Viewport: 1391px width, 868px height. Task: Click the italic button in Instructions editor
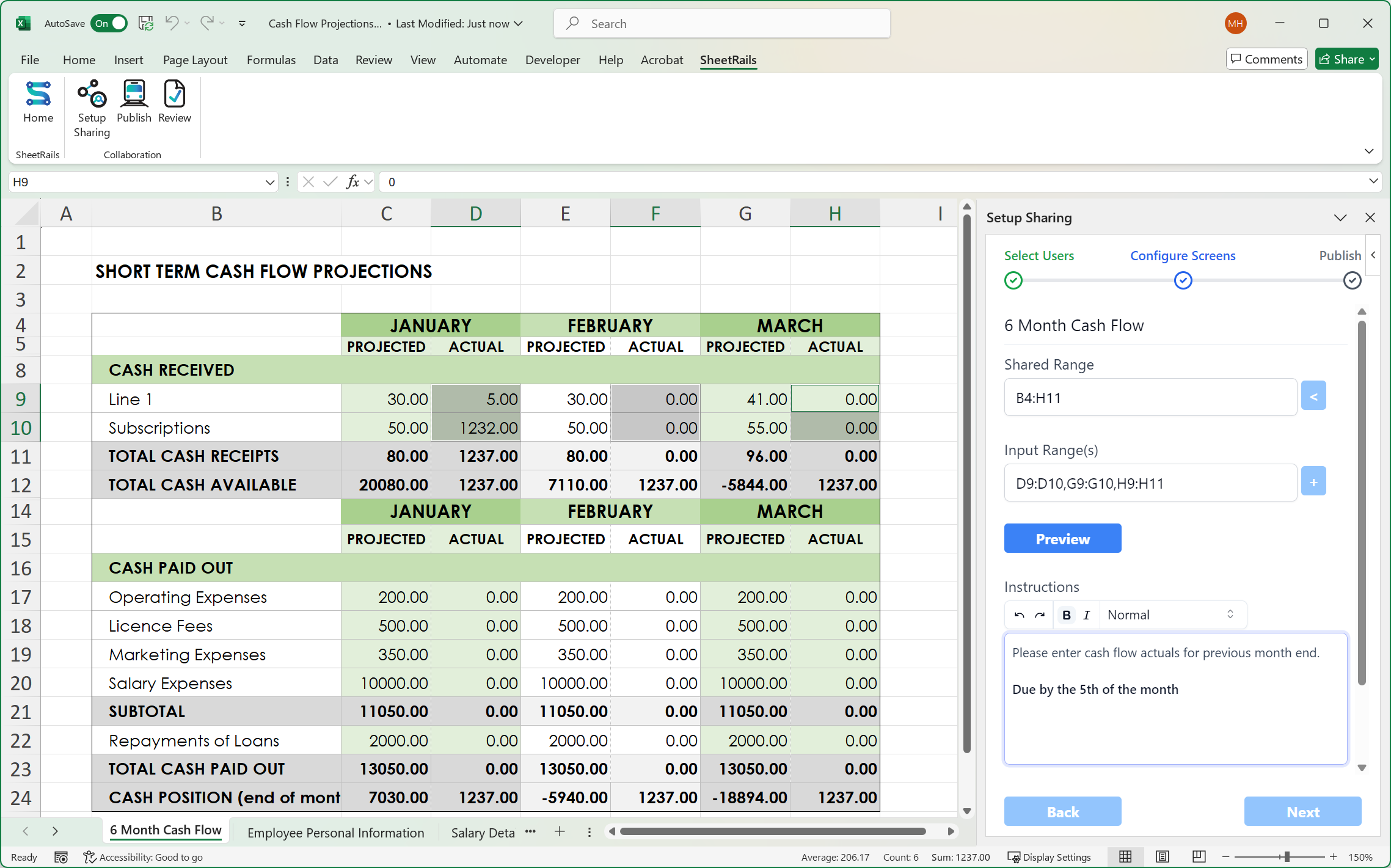pyautogui.click(x=1086, y=615)
